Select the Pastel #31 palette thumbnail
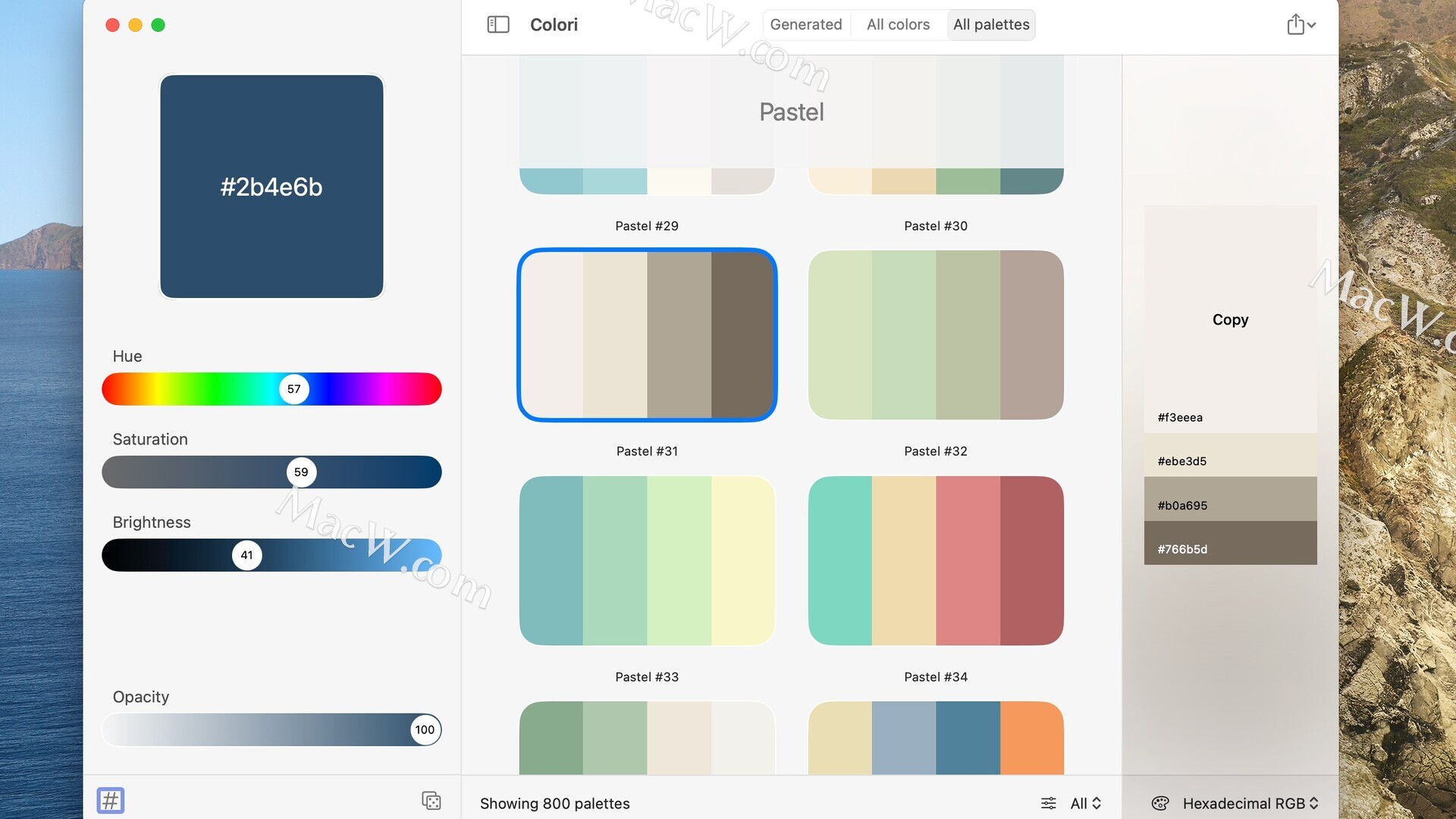The image size is (1456, 819). (x=647, y=334)
